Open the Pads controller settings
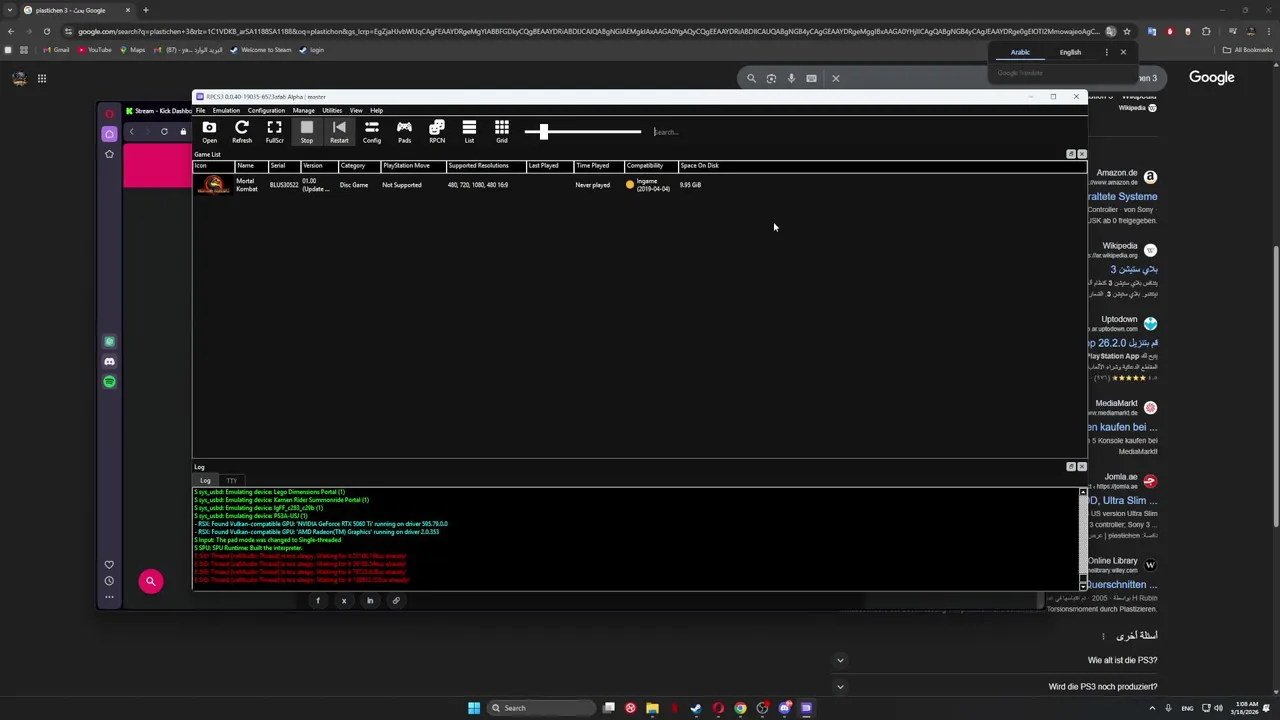This screenshot has height=720, width=1280. coord(404,131)
